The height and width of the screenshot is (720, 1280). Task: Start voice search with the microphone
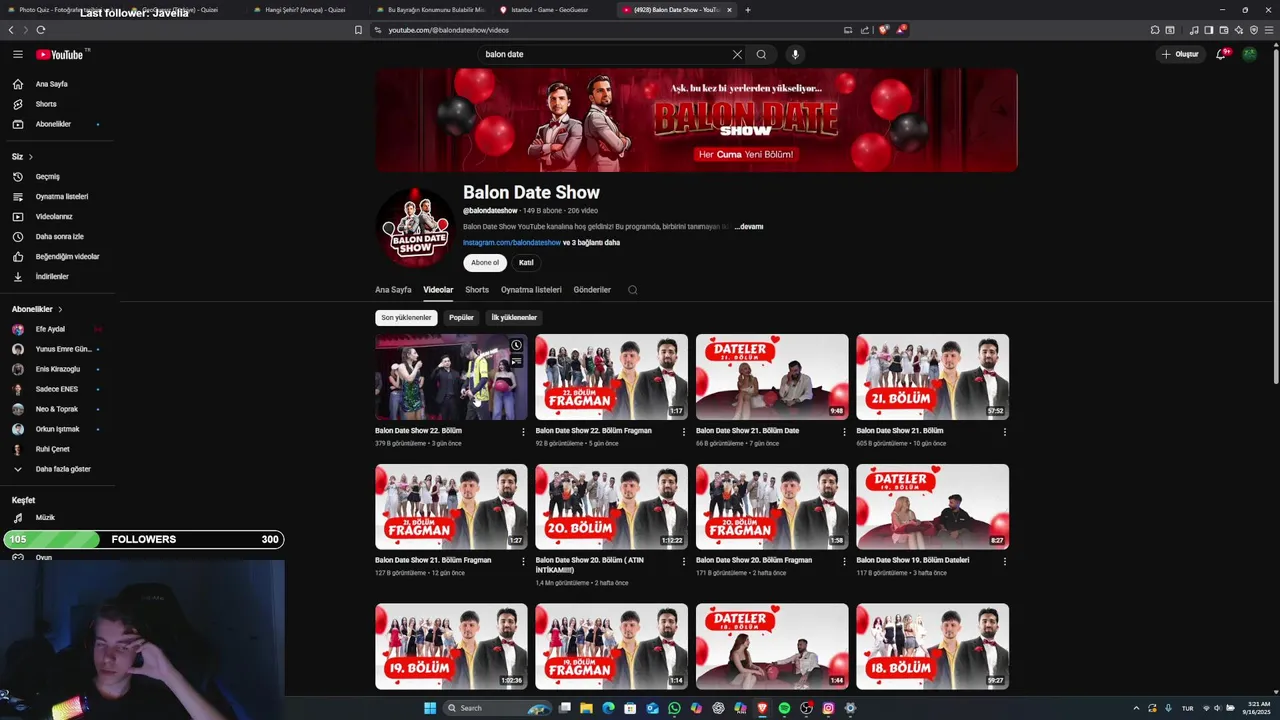[795, 54]
